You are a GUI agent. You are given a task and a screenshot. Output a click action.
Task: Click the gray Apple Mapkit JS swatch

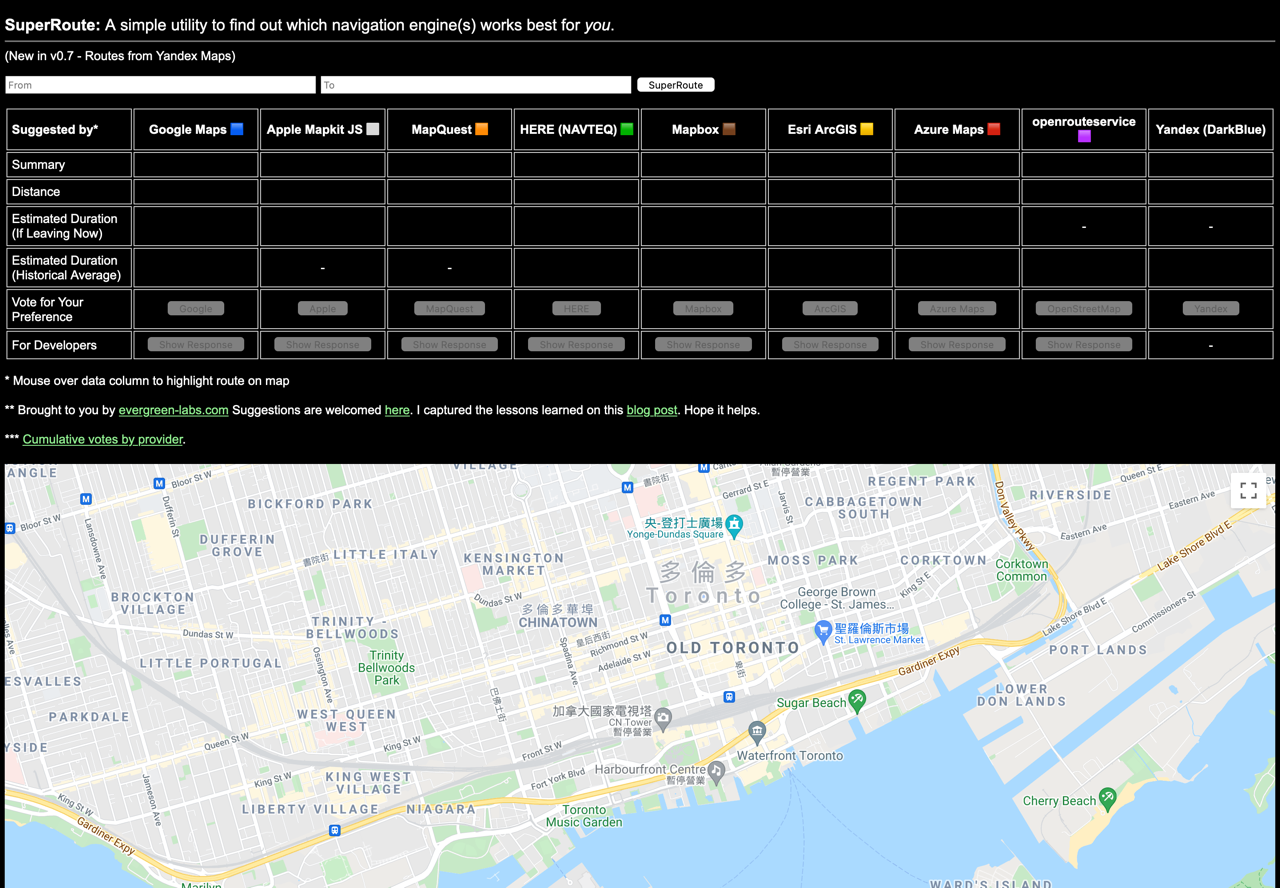click(x=373, y=129)
